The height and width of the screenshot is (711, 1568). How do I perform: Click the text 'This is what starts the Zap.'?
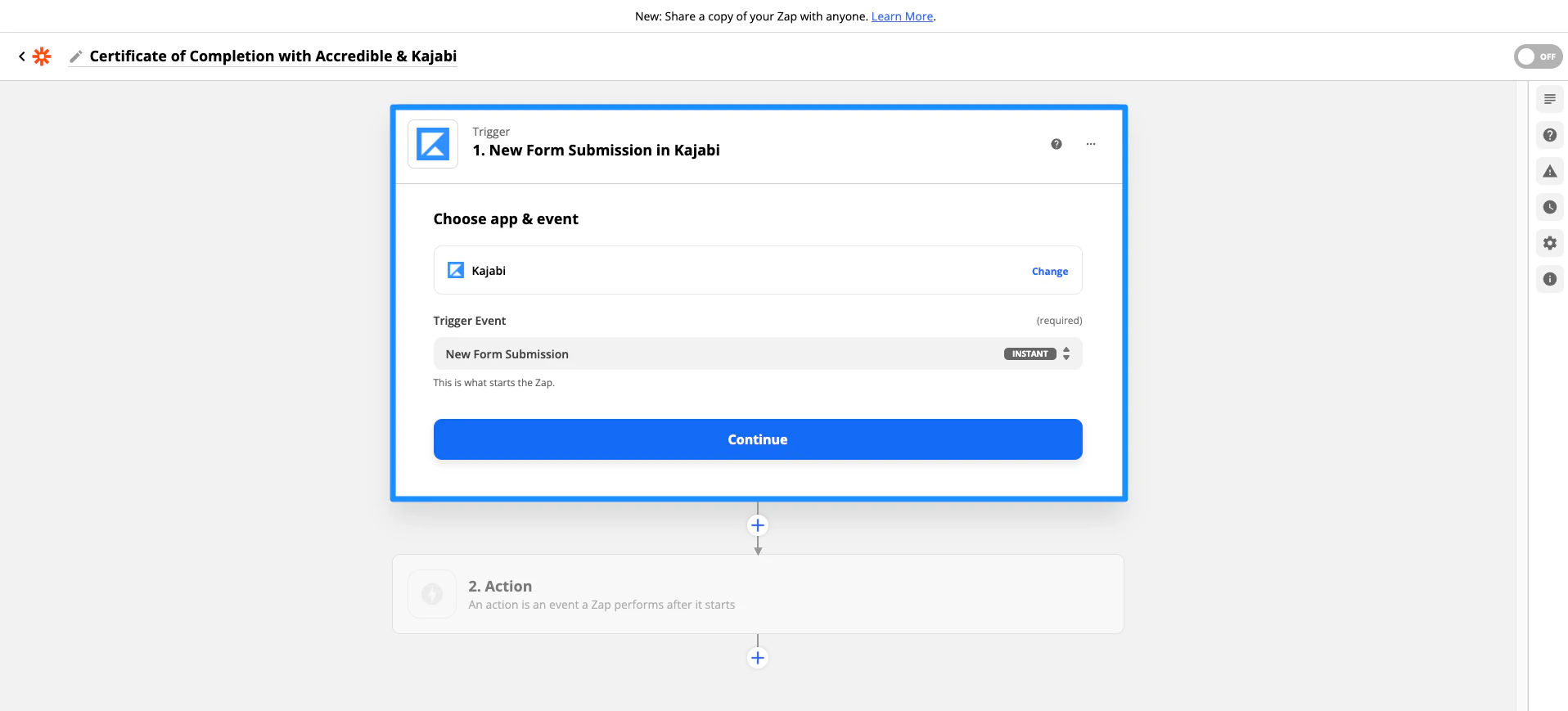coord(493,383)
